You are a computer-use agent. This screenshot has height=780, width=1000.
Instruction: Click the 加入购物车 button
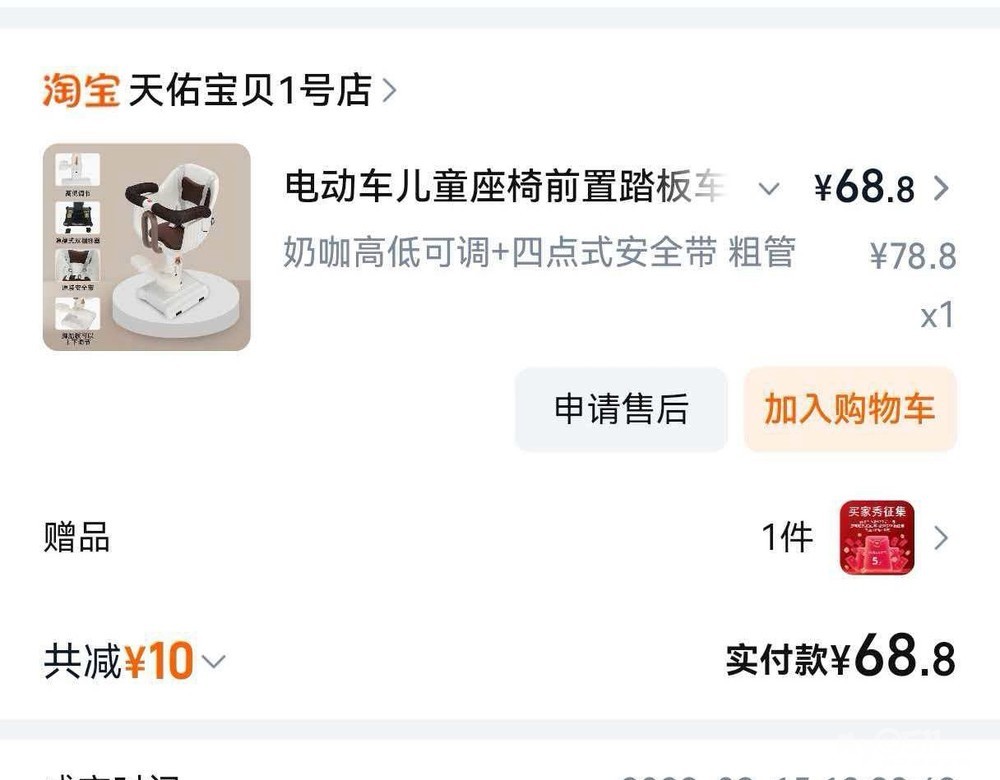[x=849, y=409]
